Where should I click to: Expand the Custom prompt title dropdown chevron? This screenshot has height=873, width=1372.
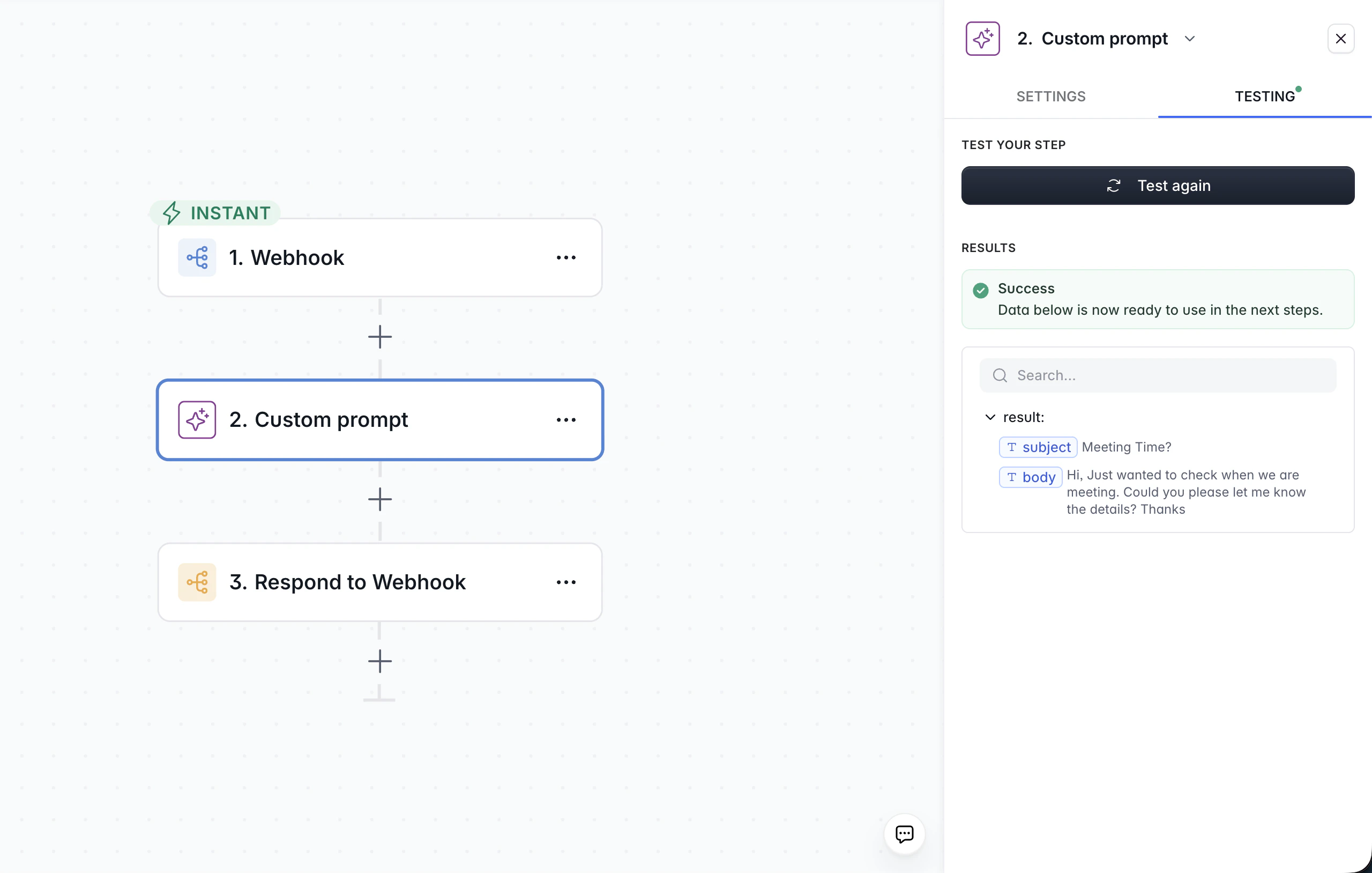[1190, 39]
